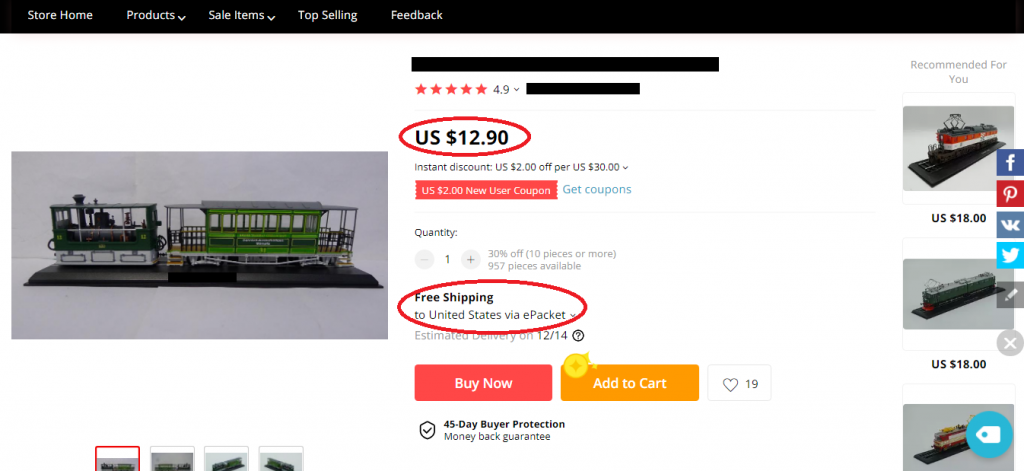Open the floating coupon tag button
The height and width of the screenshot is (471, 1024).
[x=989, y=434]
